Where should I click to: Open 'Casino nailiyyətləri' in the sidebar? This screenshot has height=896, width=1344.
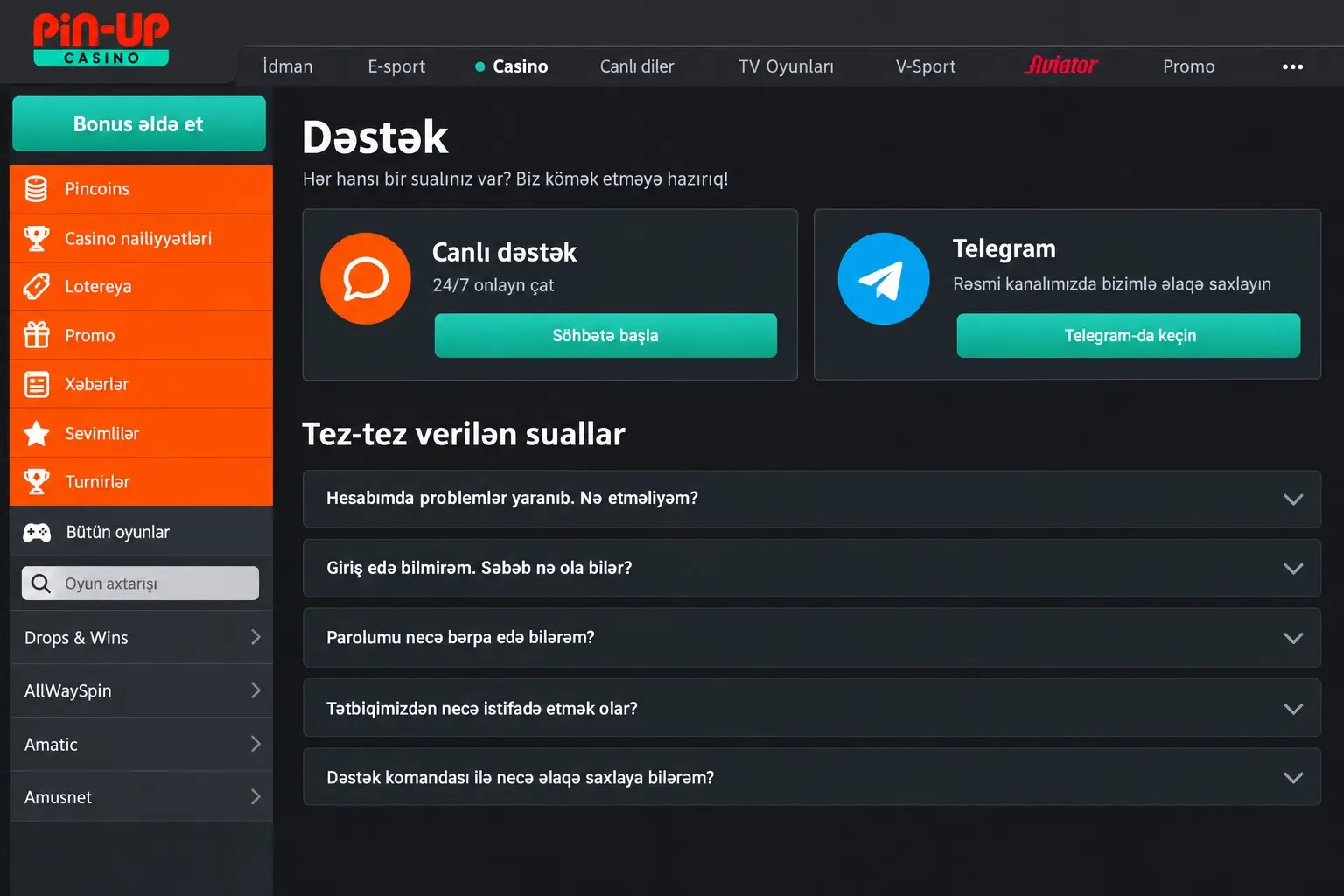tap(141, 238)
